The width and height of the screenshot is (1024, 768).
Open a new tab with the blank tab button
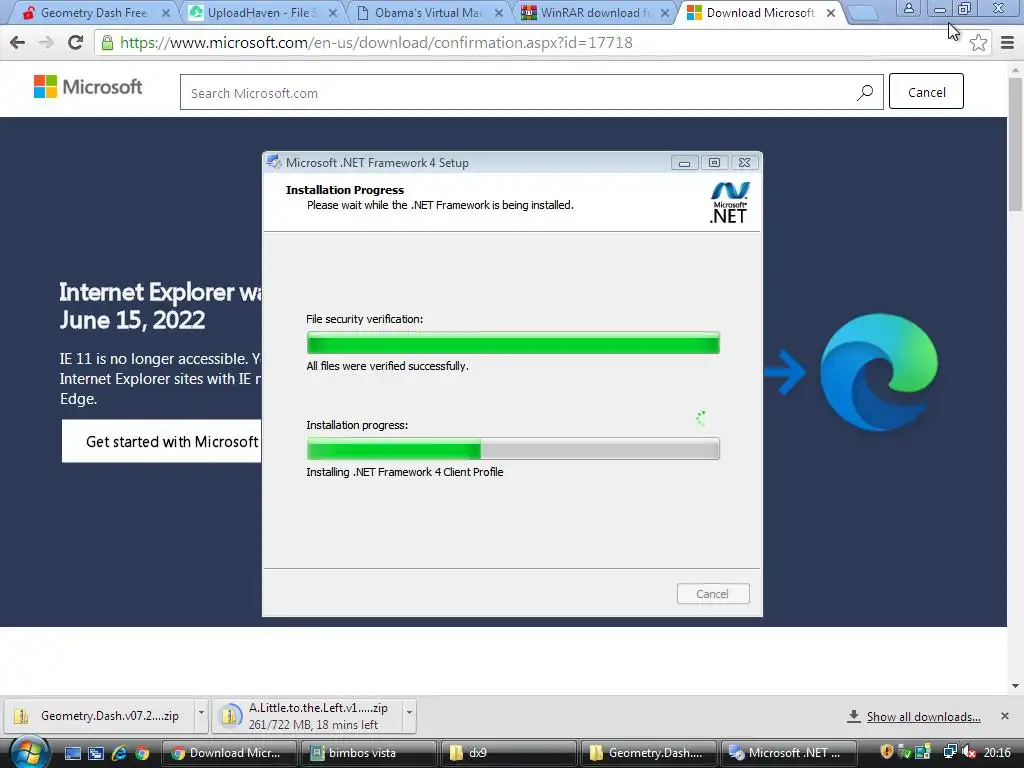click(863, 14)
